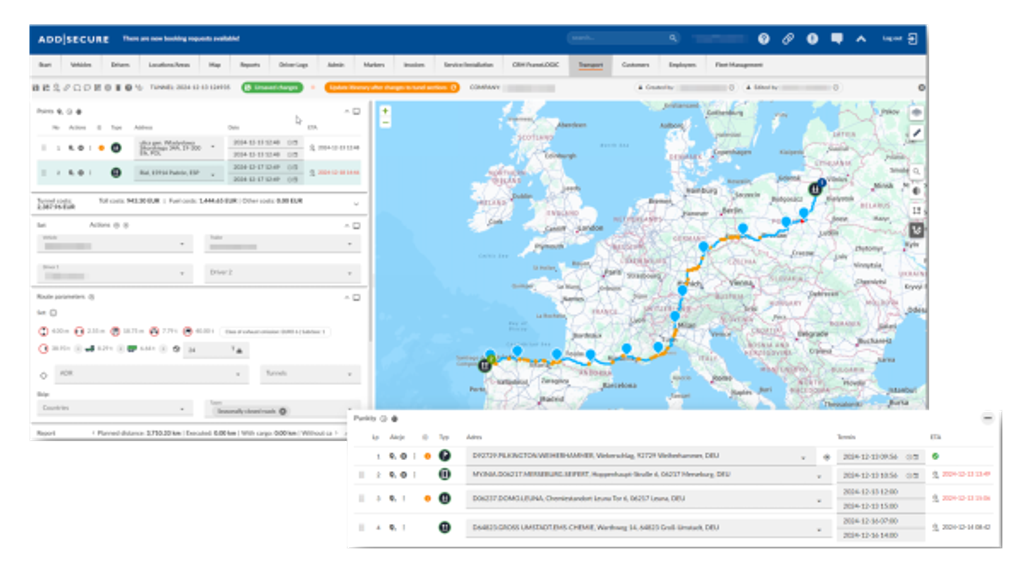The image size is (1024, 577).
Task: Toggle the eye icon in Punkty row 1
Action: [x=827, y=457]
